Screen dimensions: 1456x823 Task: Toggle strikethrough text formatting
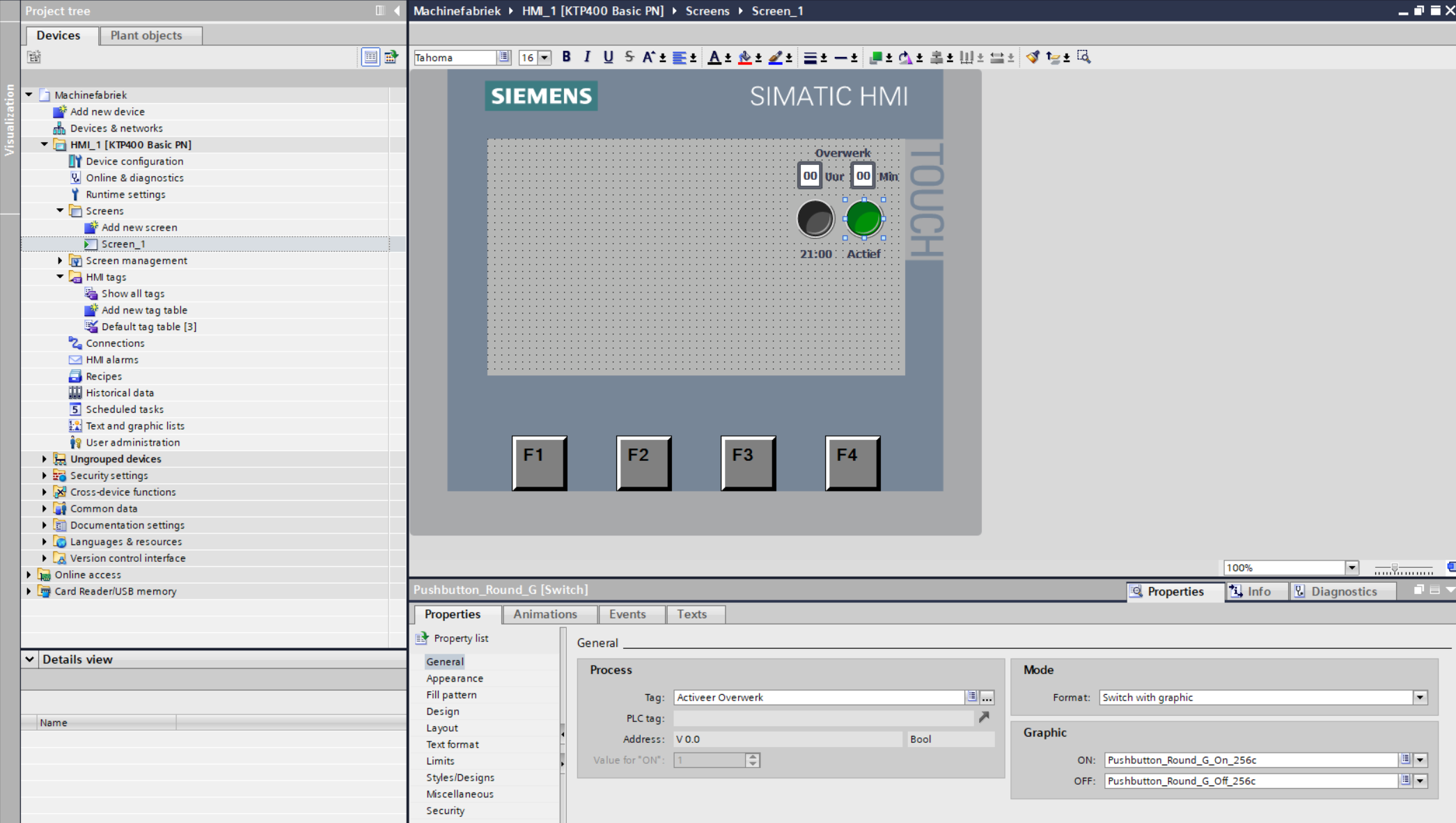click(629, 57)
